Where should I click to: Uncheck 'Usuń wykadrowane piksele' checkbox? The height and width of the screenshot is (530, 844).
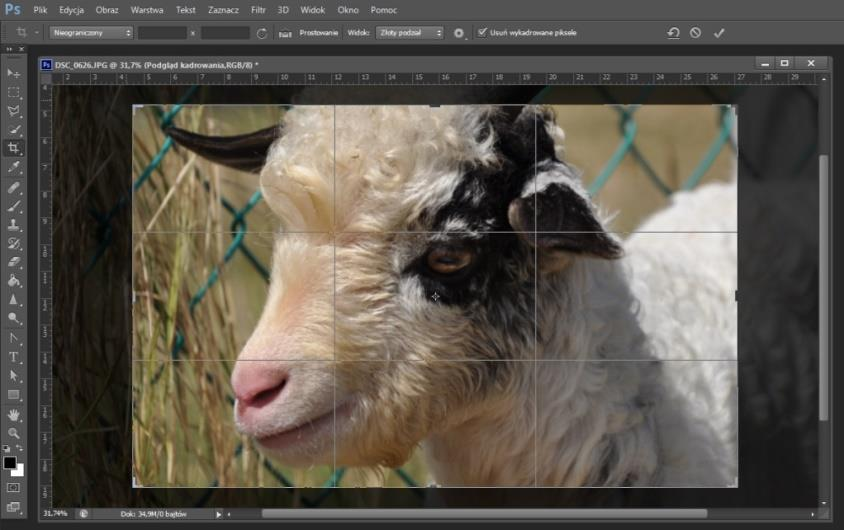tap(483, 33)
